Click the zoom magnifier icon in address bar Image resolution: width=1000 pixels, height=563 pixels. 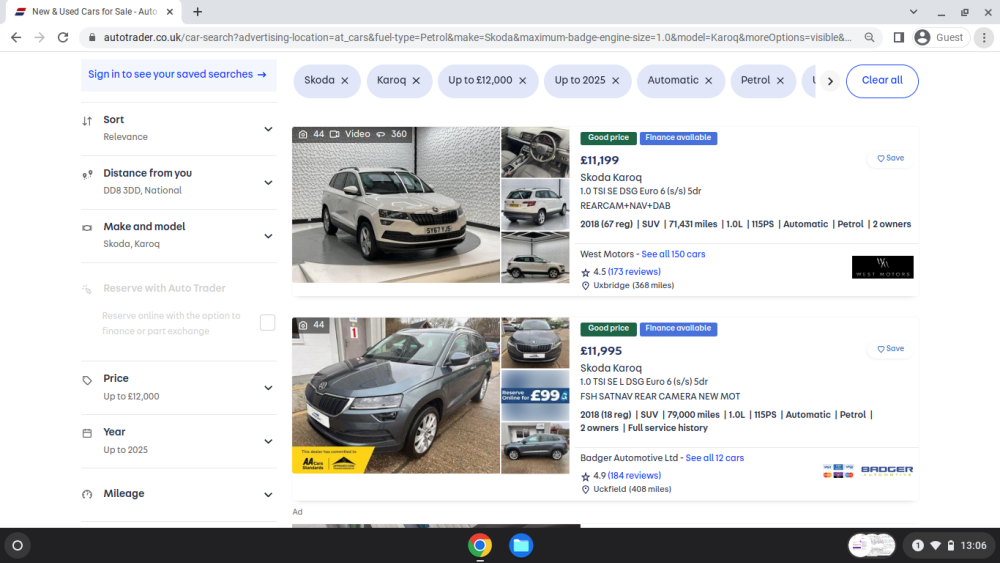pyautogui.click(x=869, y=38)
